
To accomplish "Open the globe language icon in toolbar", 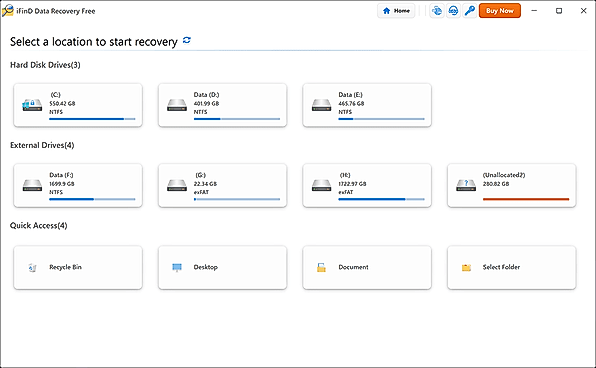I will coord(437,11).
